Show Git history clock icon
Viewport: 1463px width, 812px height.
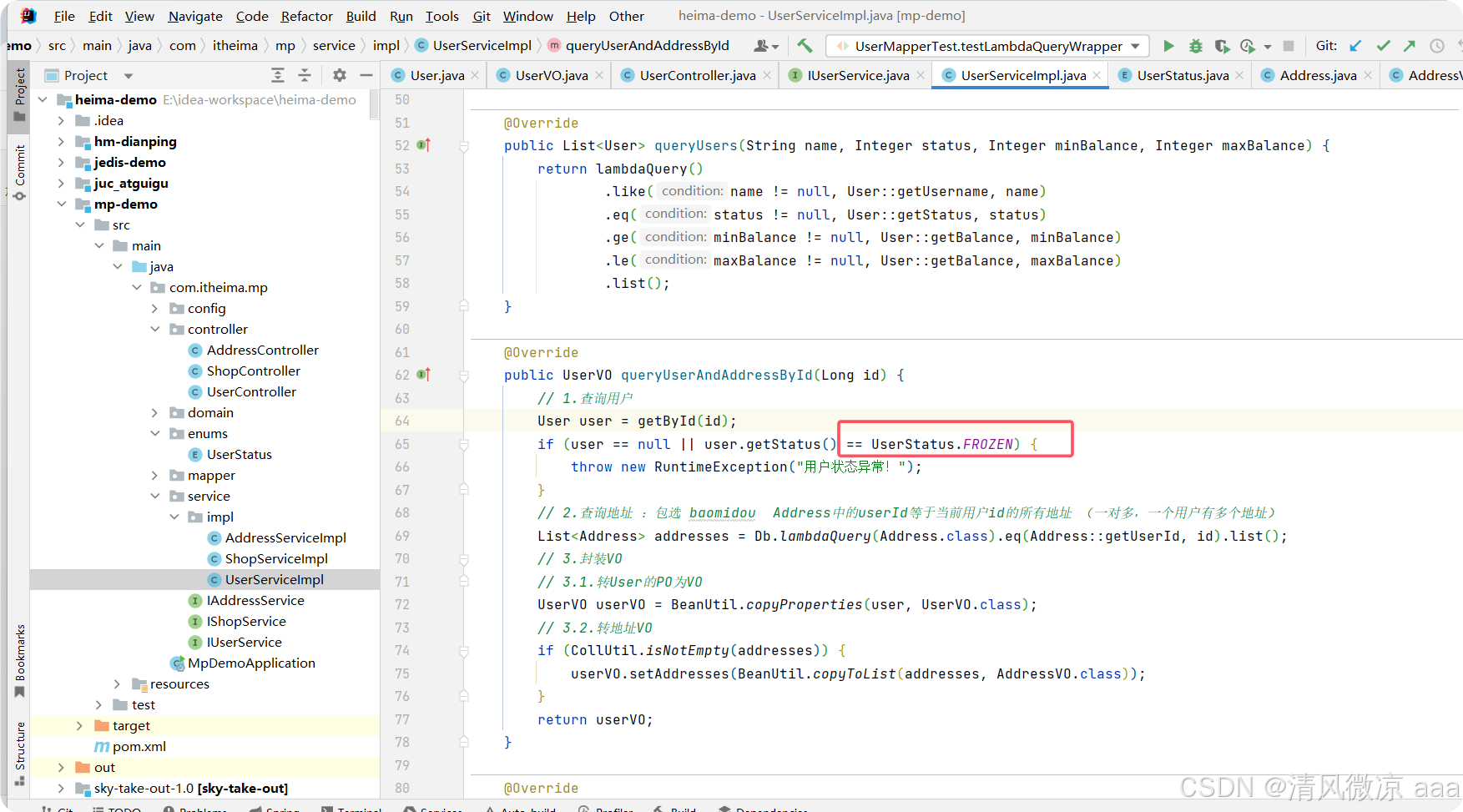[1437, 46]
